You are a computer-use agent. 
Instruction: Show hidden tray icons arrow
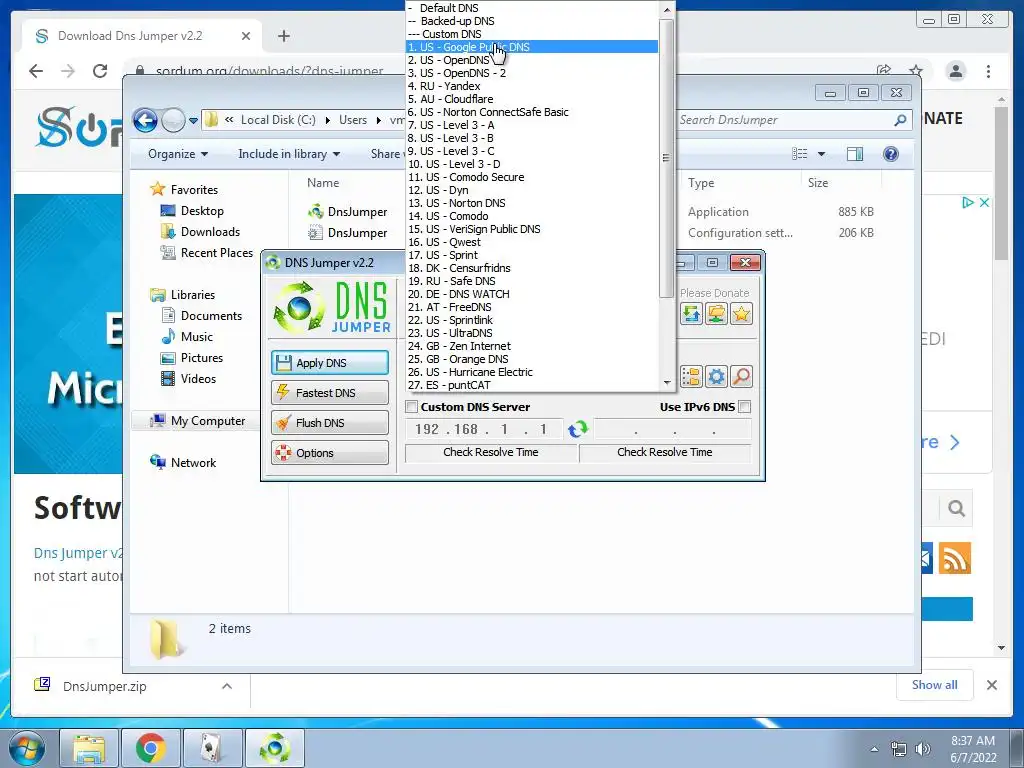tap(874, 749)
